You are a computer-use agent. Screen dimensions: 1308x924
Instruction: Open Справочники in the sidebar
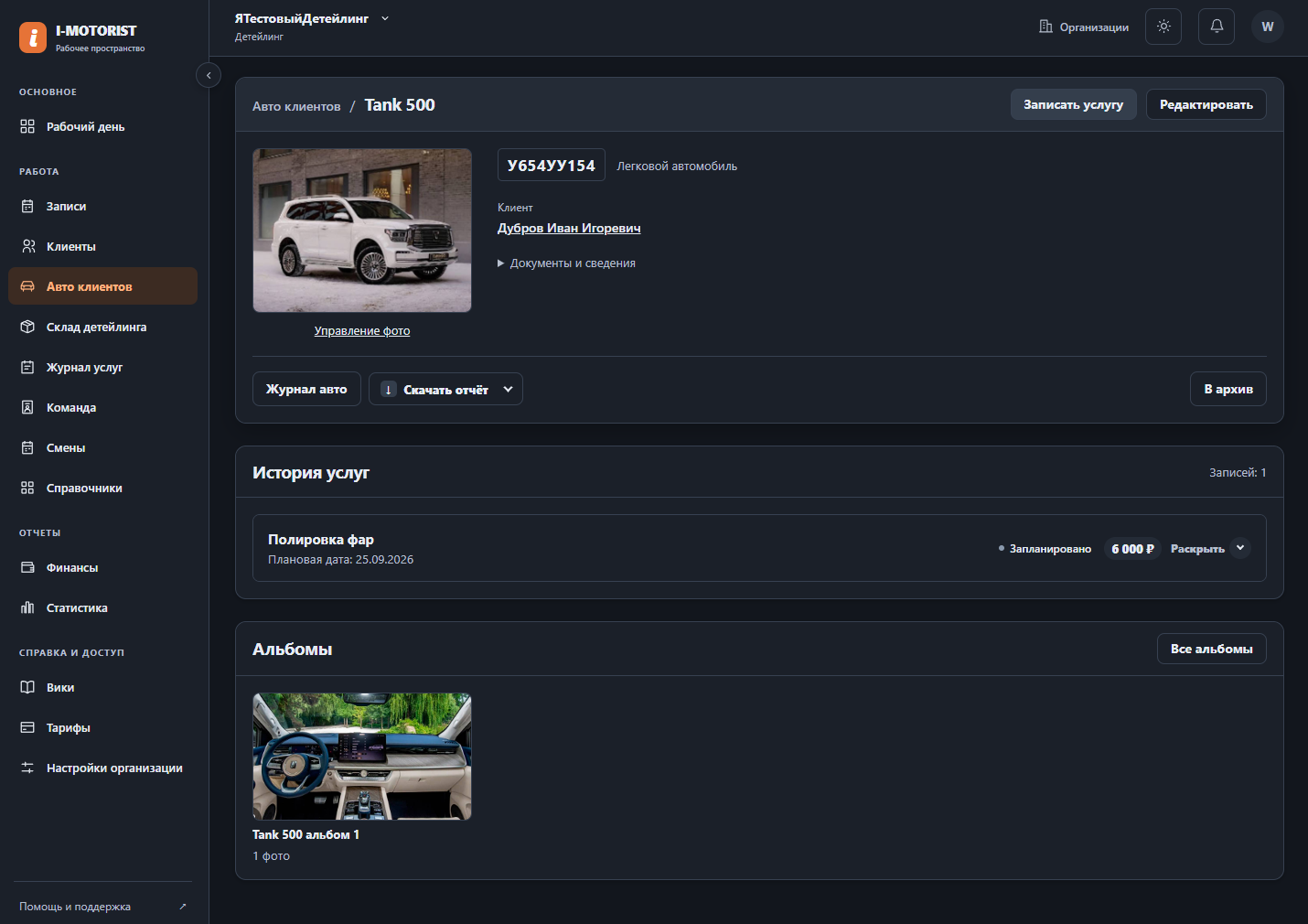(x=102, y=488)
